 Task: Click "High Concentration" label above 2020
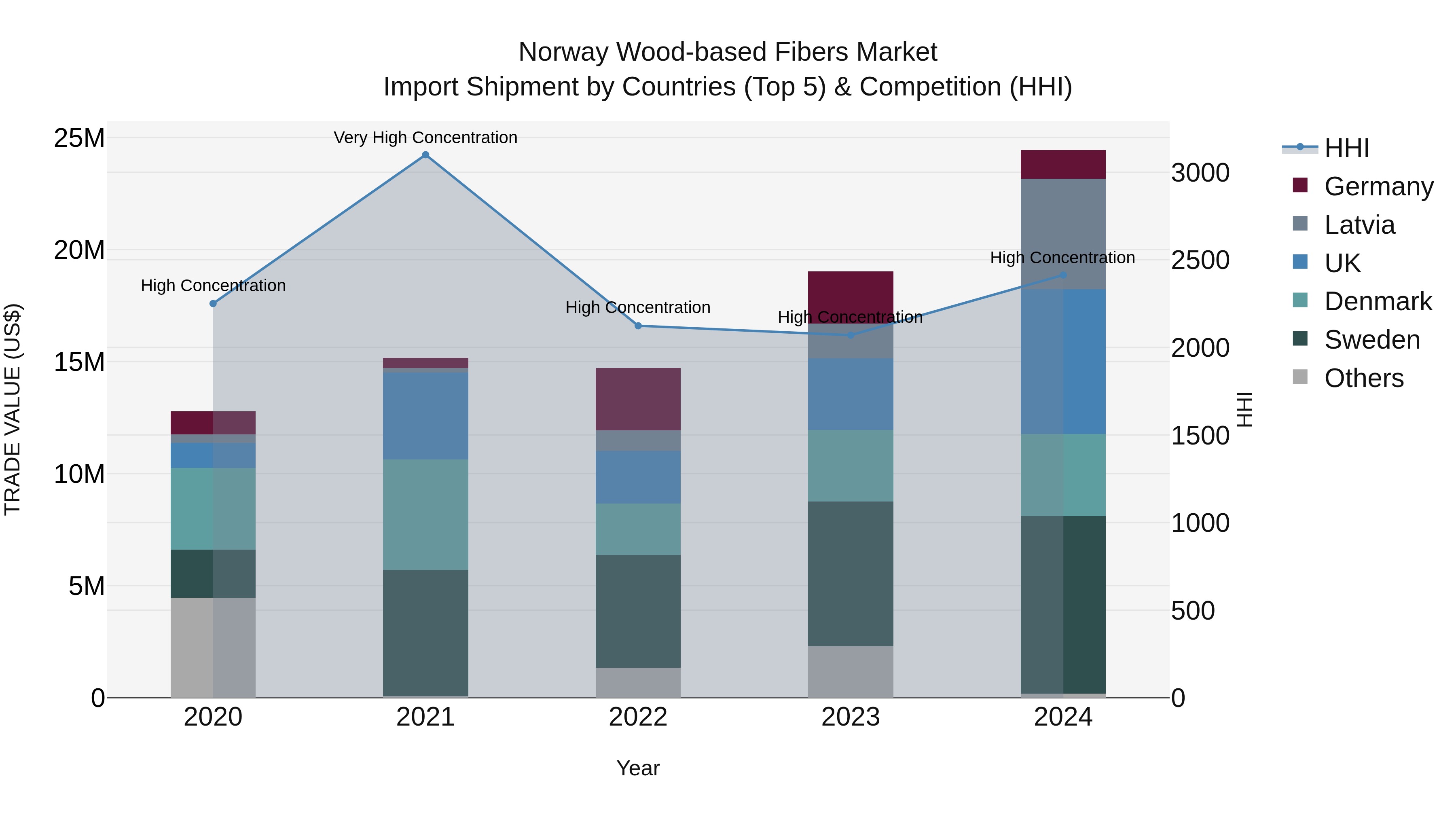pos(213,286)
